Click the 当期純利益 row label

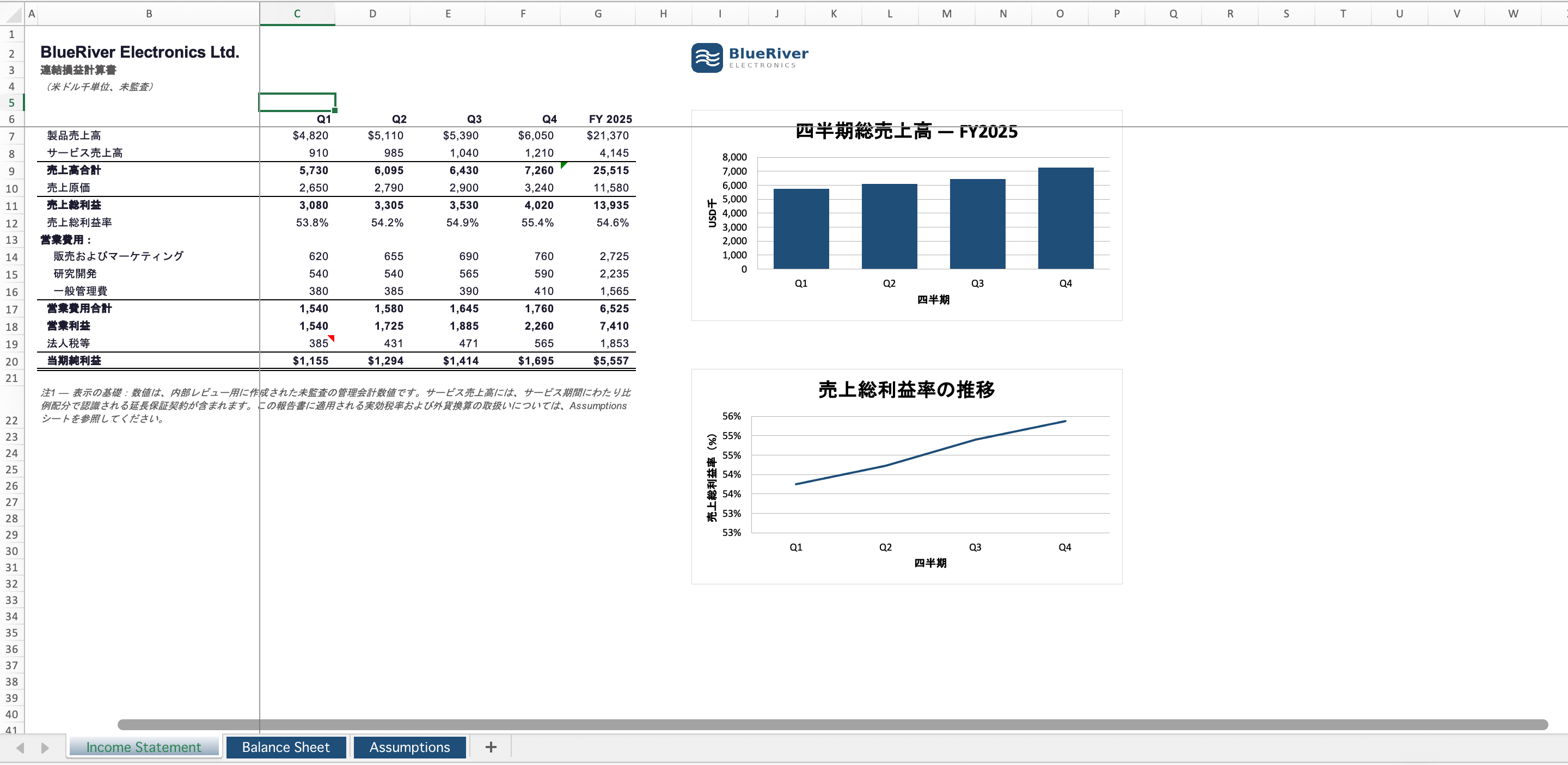(73, 361)
